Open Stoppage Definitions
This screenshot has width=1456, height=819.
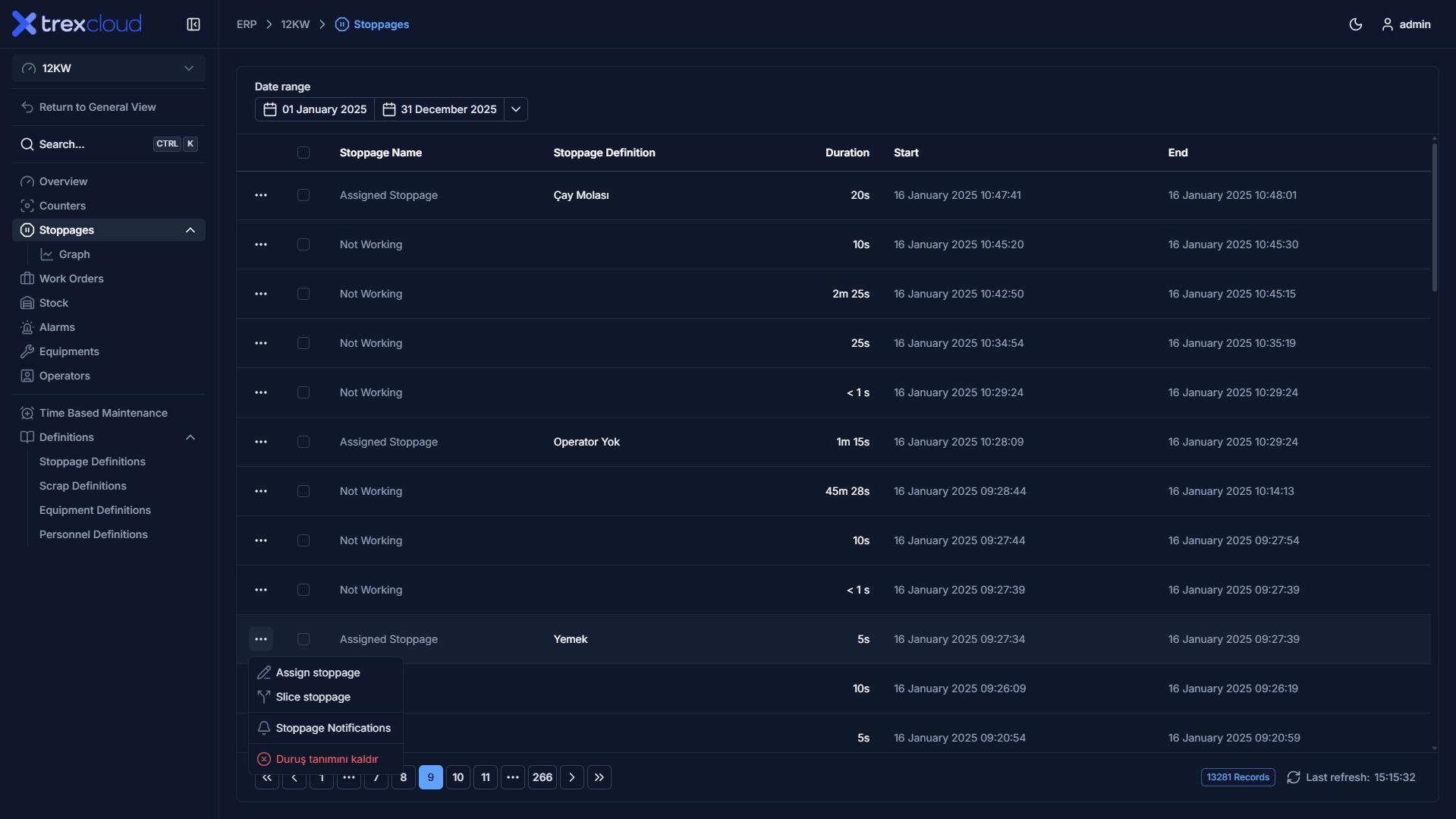93,461
